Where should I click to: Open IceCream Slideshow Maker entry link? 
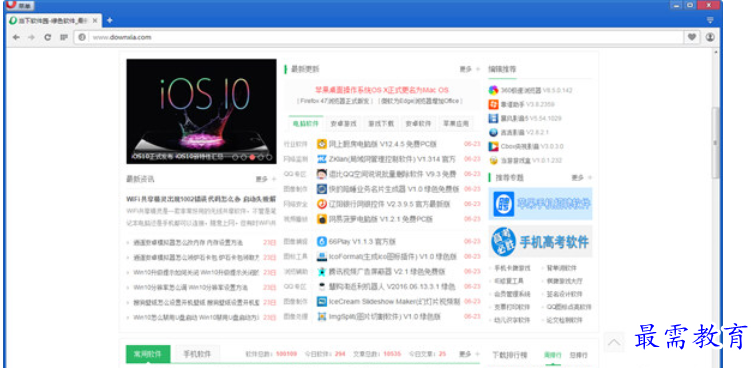pos(394,301)
